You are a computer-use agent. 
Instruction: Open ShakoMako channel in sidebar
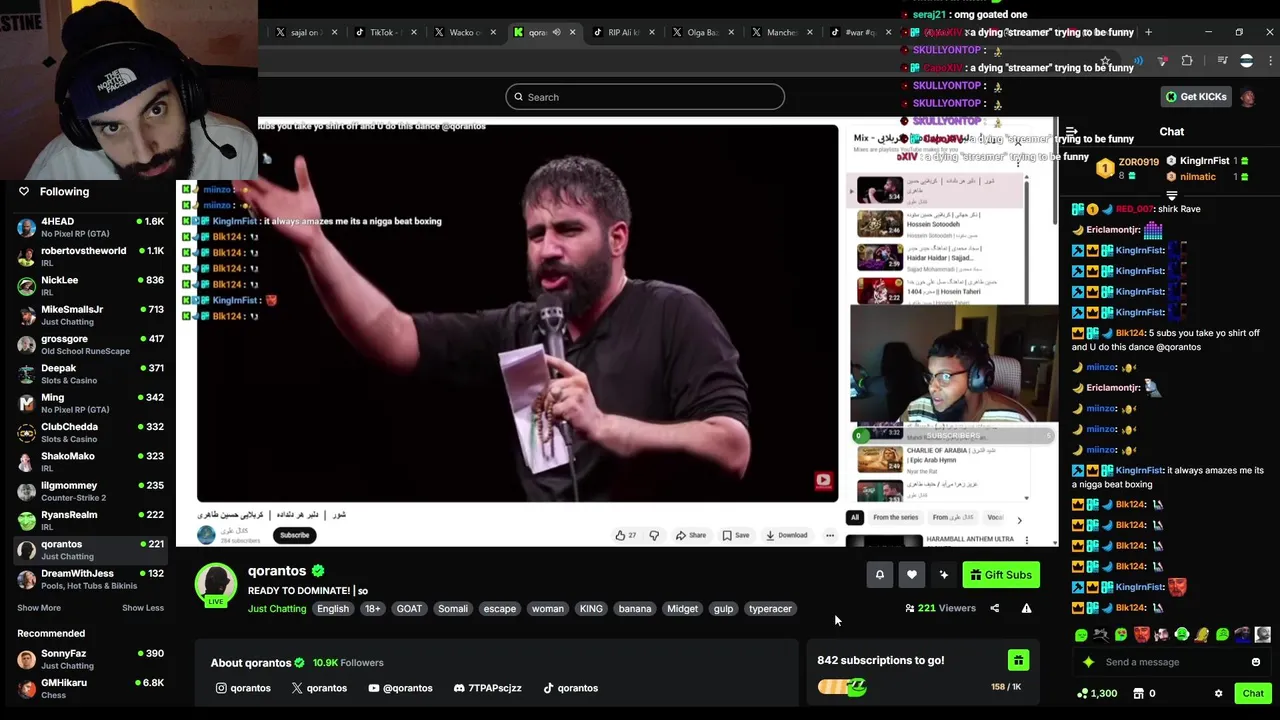(90, 461)
